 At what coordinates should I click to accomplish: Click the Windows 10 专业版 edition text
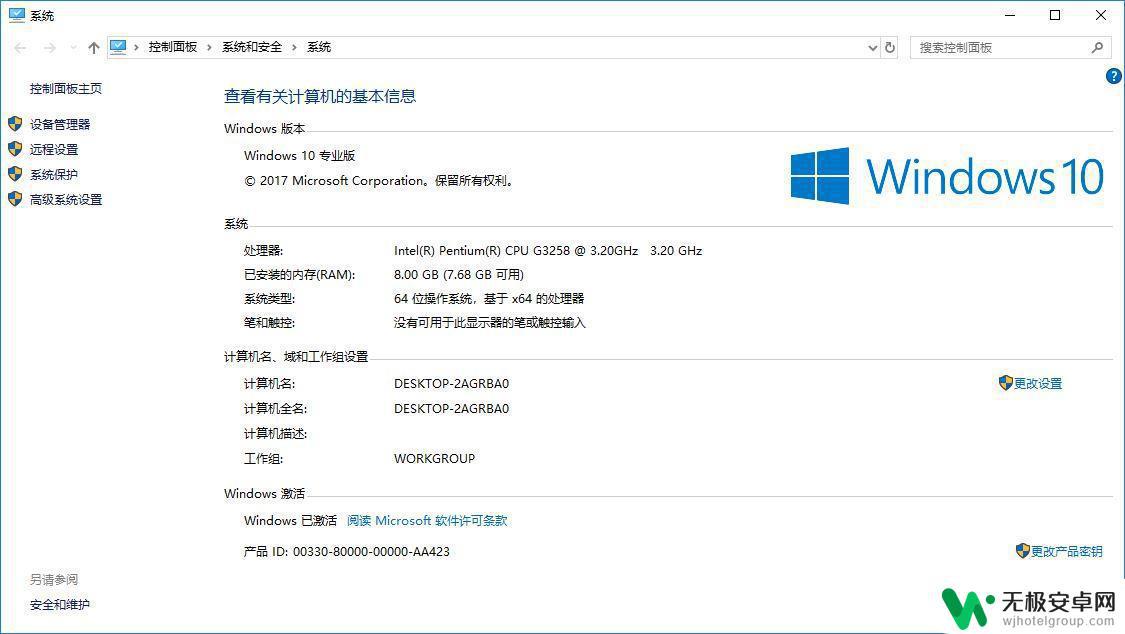300,156
